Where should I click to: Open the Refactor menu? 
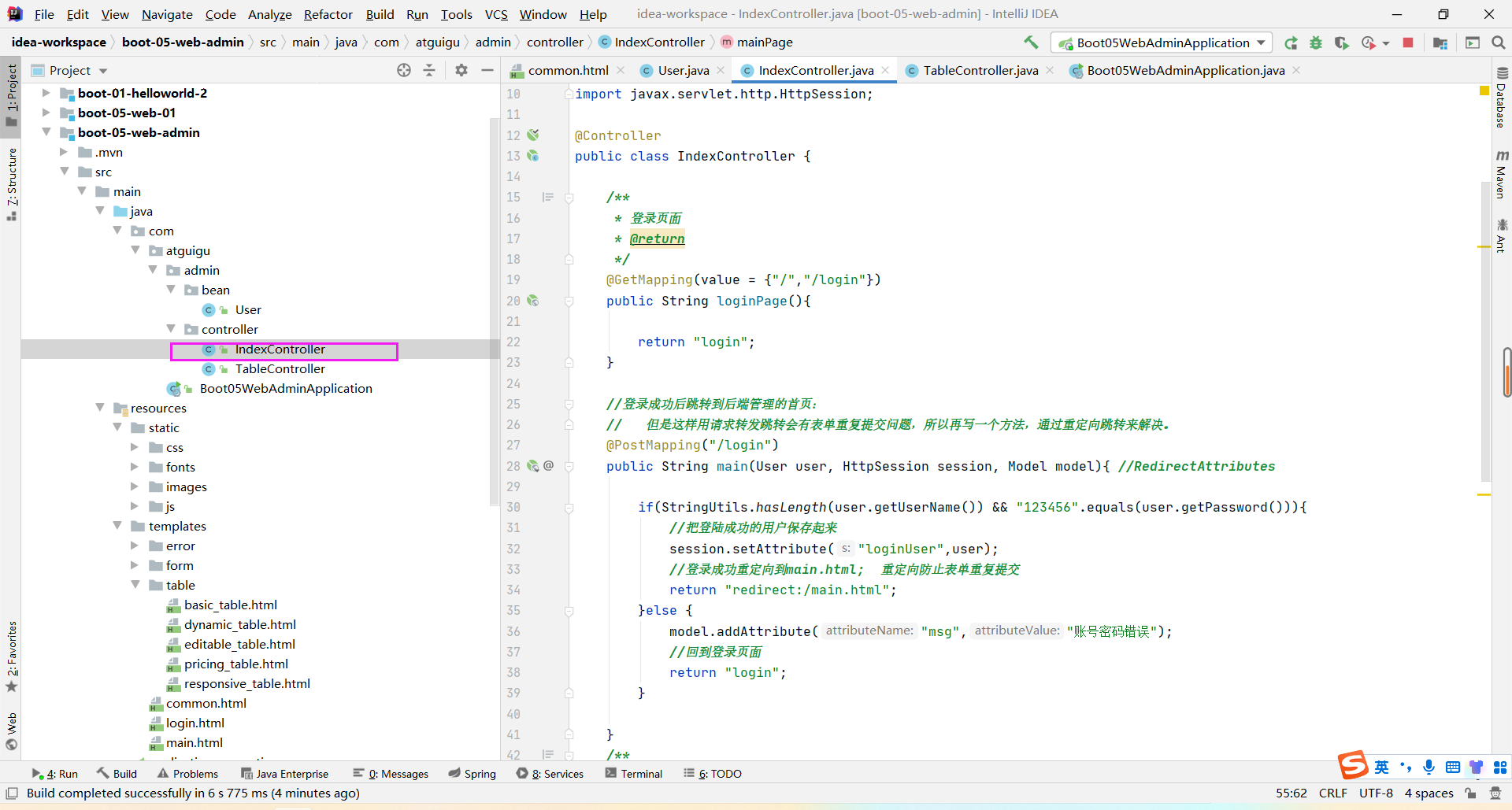point(328,14)
